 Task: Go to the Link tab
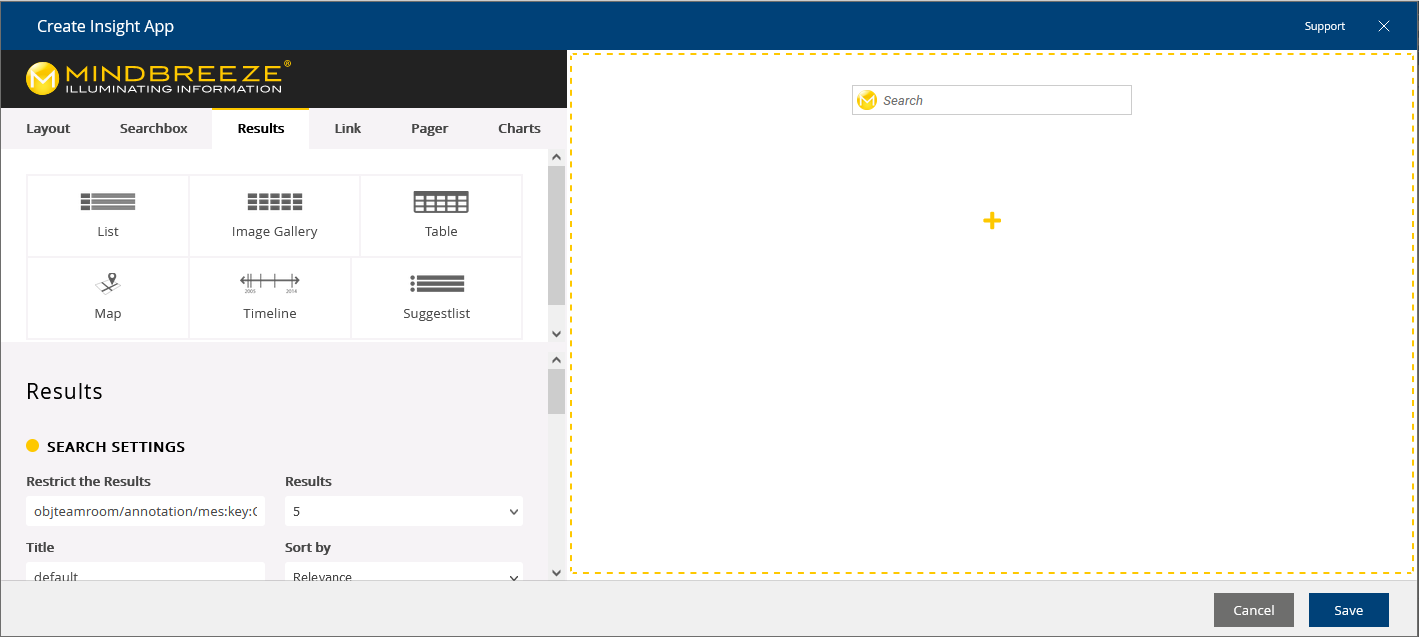point(348,128)
